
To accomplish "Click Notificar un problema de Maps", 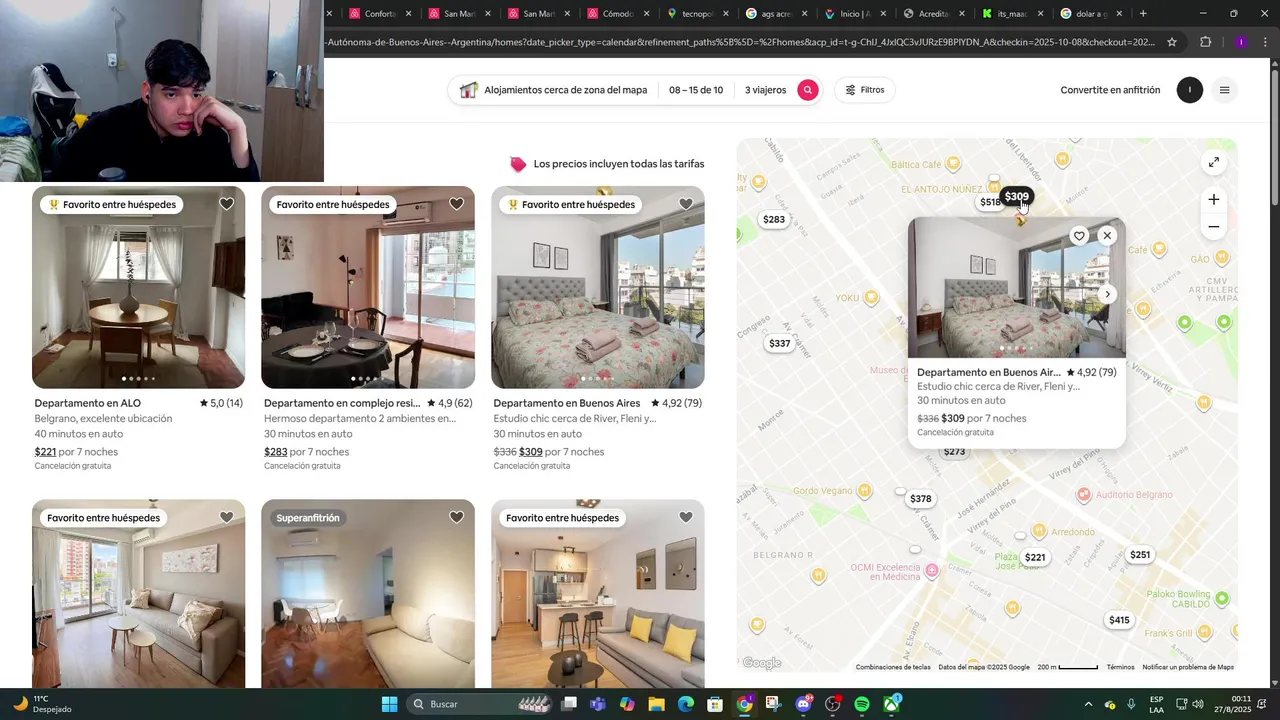I will coord(1188,667).
